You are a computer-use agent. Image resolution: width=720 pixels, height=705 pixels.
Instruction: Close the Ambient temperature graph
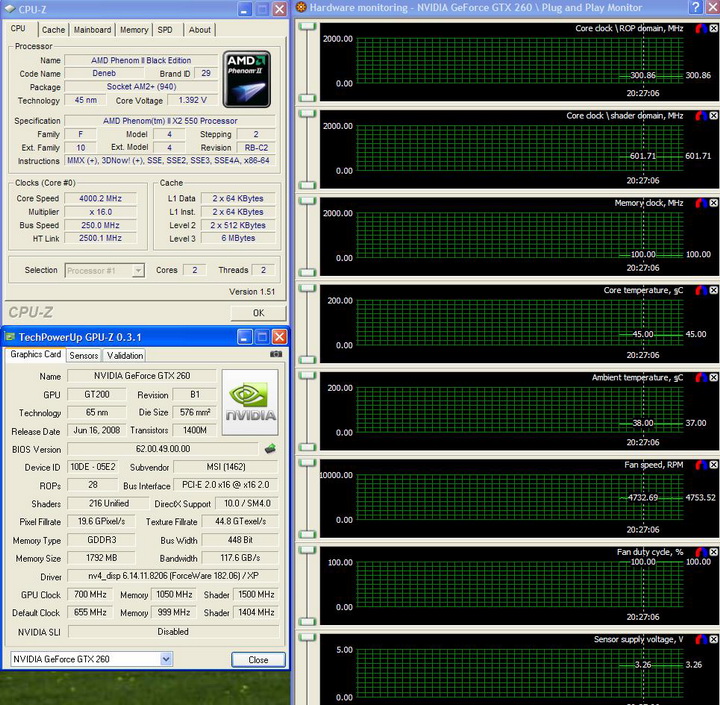[x=714, y=378]
